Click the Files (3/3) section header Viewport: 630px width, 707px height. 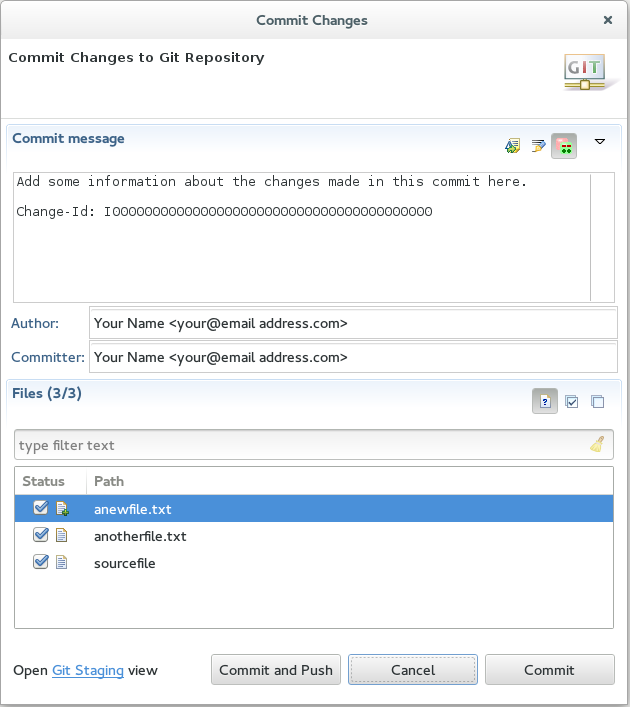click(47, 393)
